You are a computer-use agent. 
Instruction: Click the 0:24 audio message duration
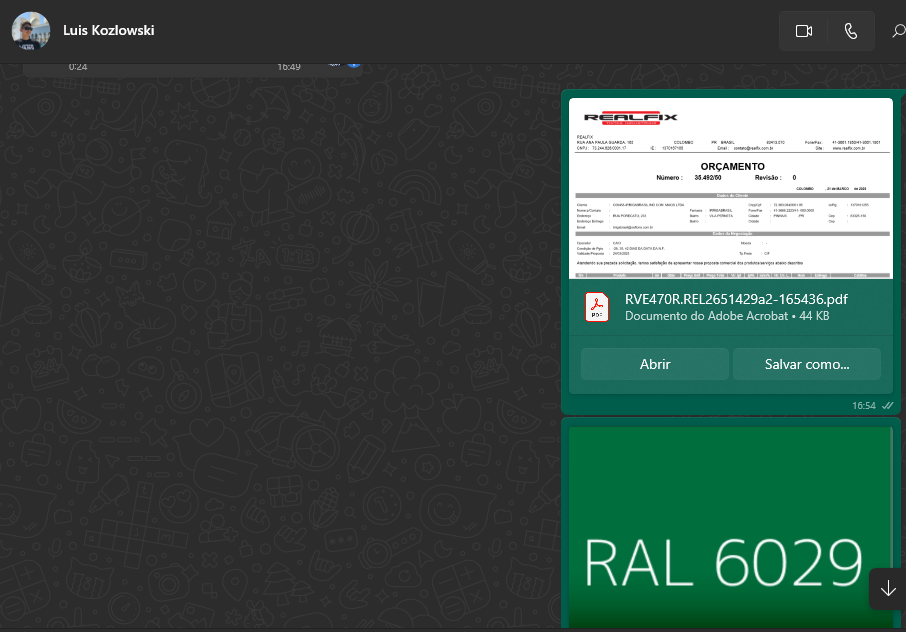coord(77,66)
